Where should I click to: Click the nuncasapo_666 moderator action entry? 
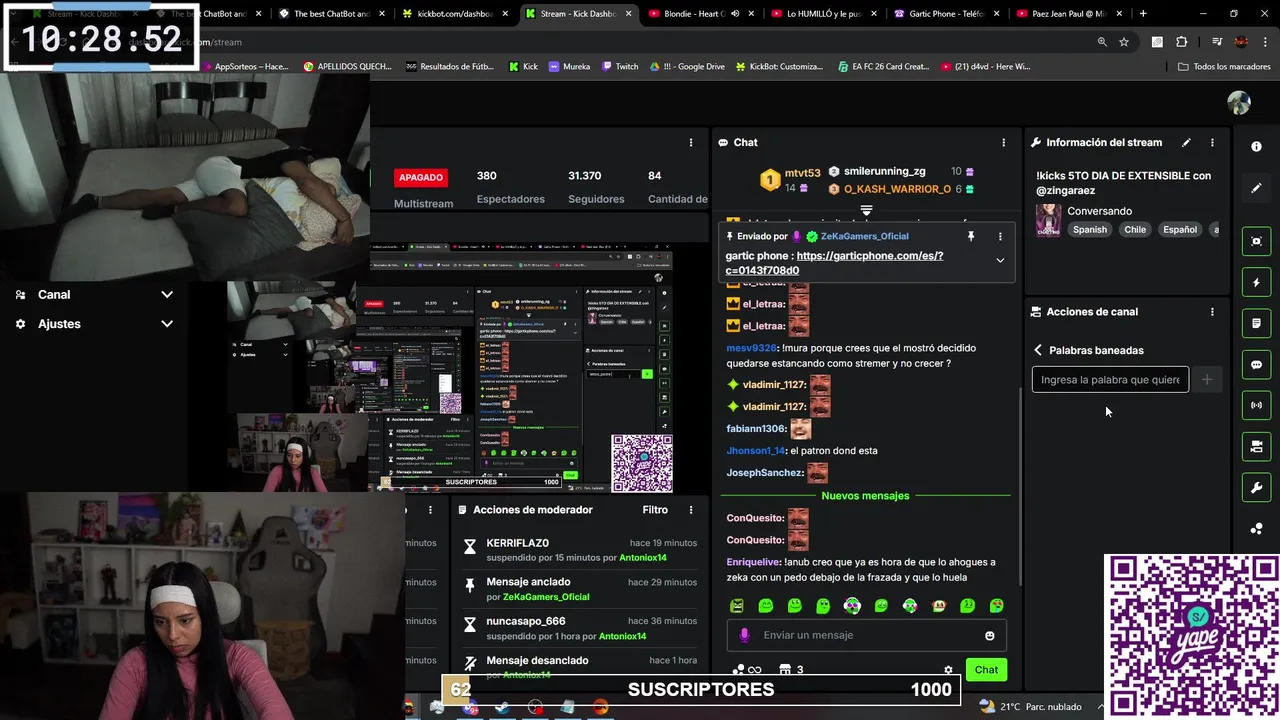click(580, 628)
